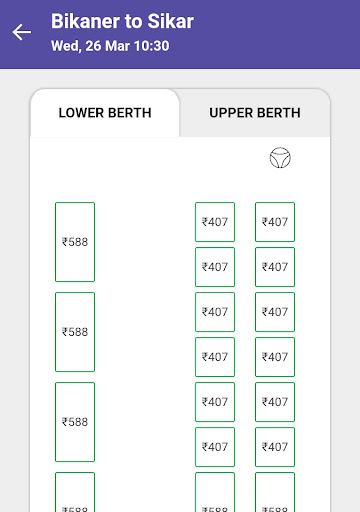Switch to the UPPER BERTH tab

coord(255,113)
